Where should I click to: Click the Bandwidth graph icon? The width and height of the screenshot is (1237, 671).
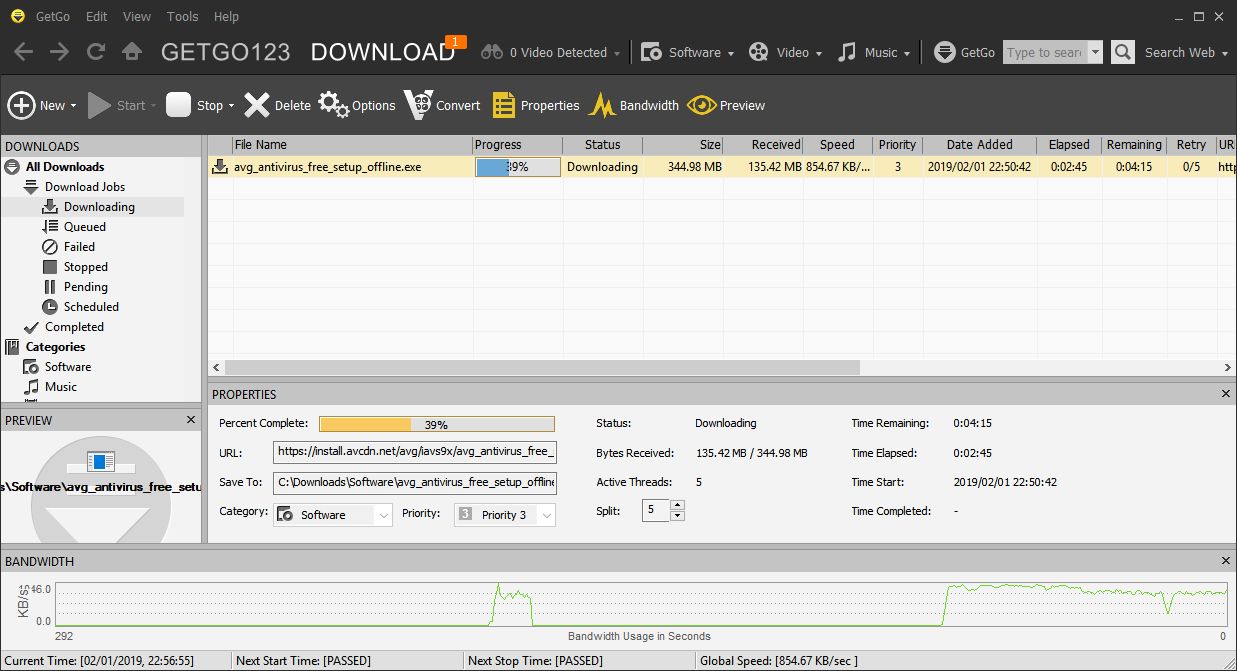[602, 104]
